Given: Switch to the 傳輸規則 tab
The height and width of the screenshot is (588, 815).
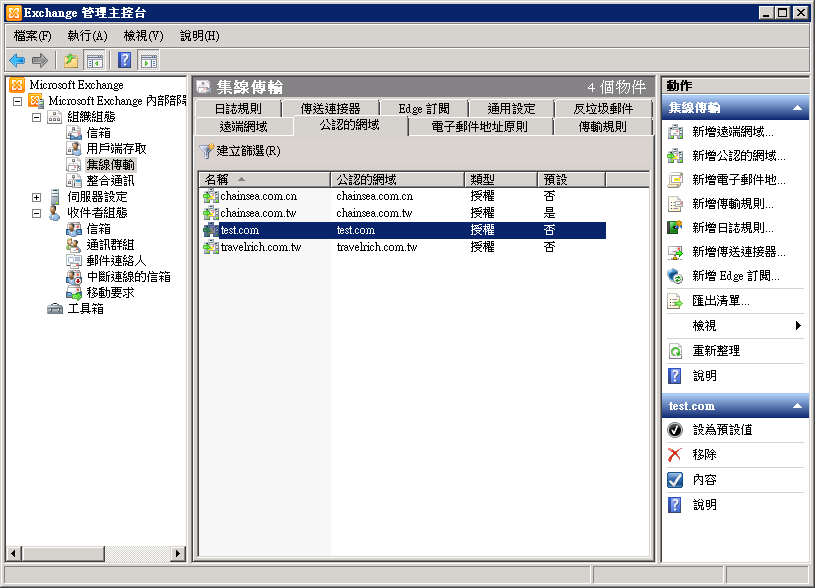Looking at the screenshot, I should [x=602, y=127].
